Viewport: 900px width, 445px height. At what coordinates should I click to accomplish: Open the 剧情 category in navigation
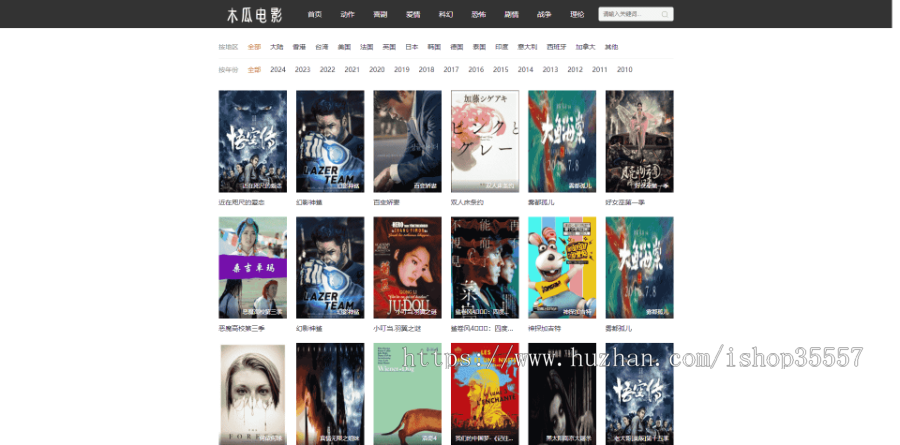pos(511,15)
